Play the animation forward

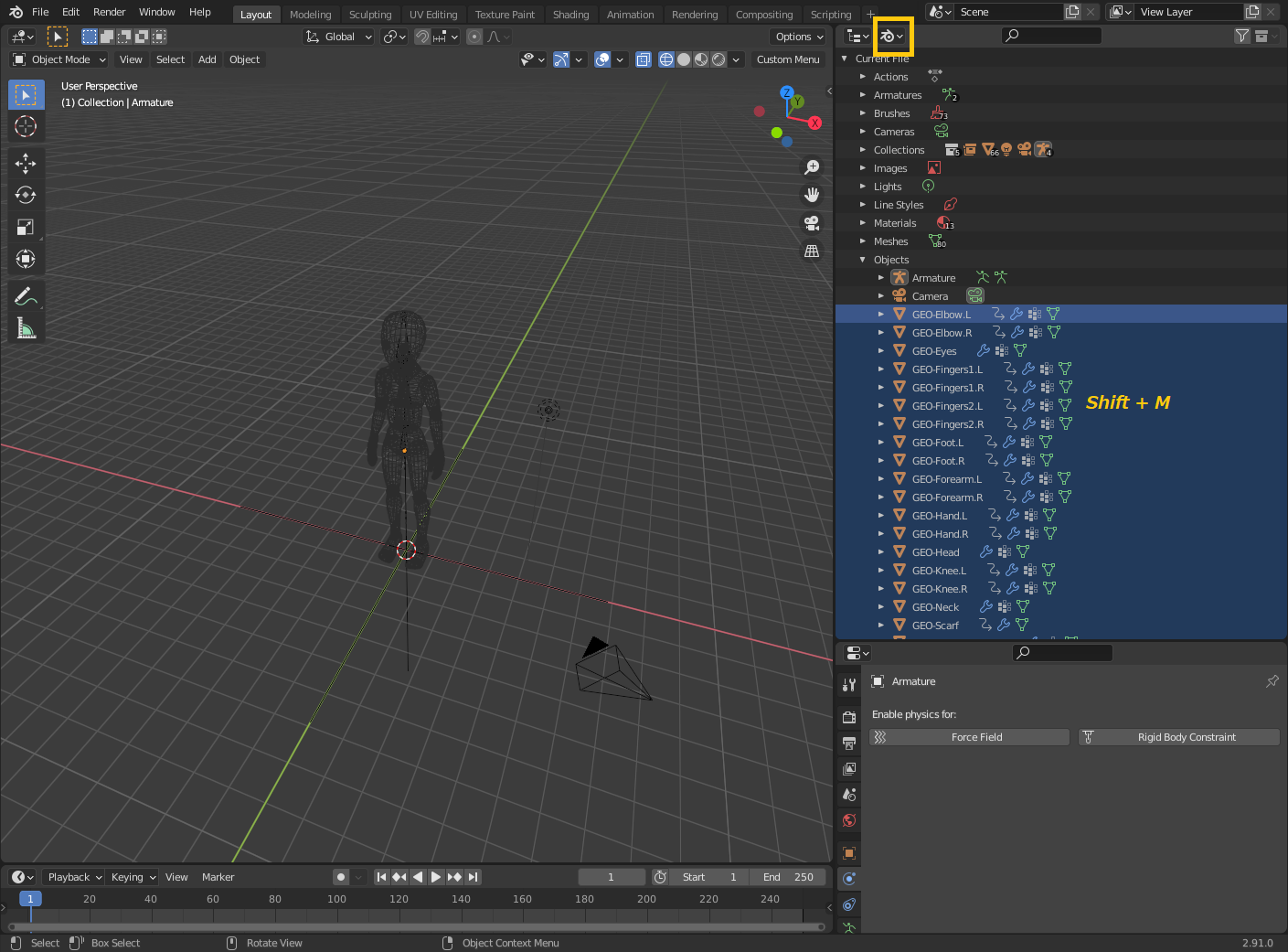click(x=436, y=877)
